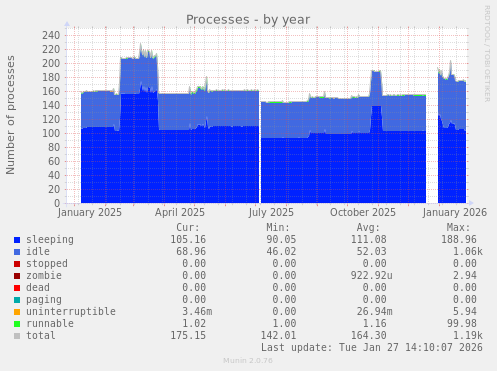Click the zombie legend color swatch
The width and height of the screenshot is (497, 371).
click(x=17, y=276)
